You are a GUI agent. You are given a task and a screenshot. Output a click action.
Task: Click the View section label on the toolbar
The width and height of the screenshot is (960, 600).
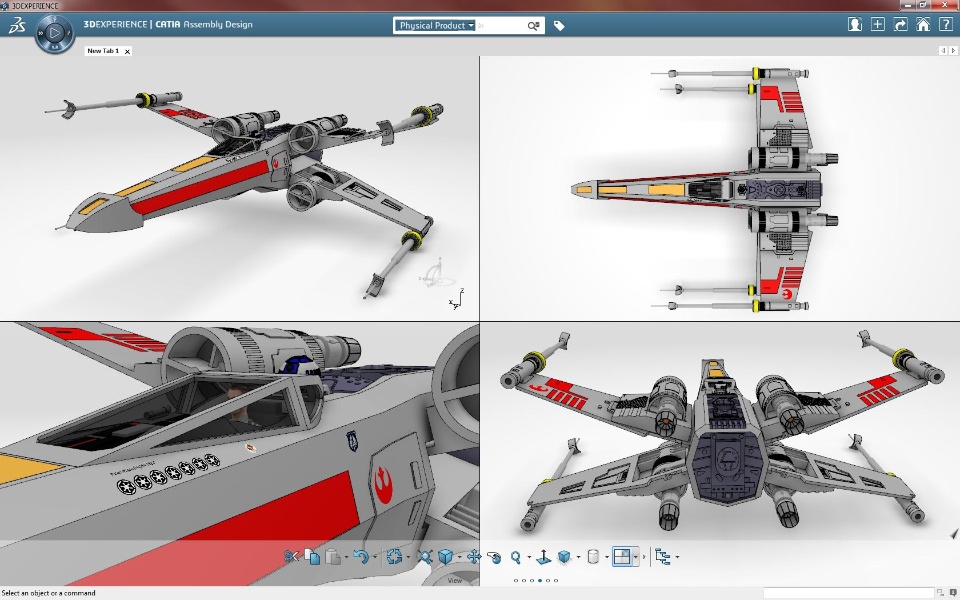click(455, 580)
